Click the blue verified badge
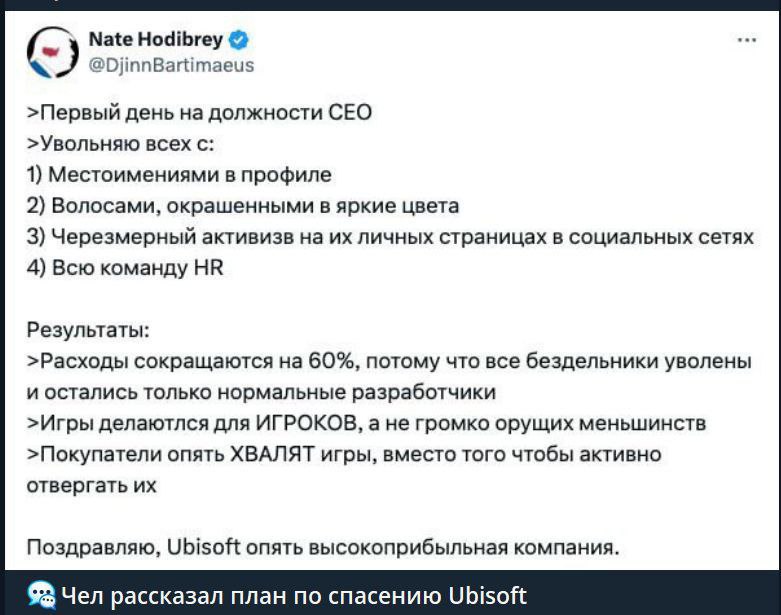The height and width of the screenshot is (615, 781). coord(237,42)
